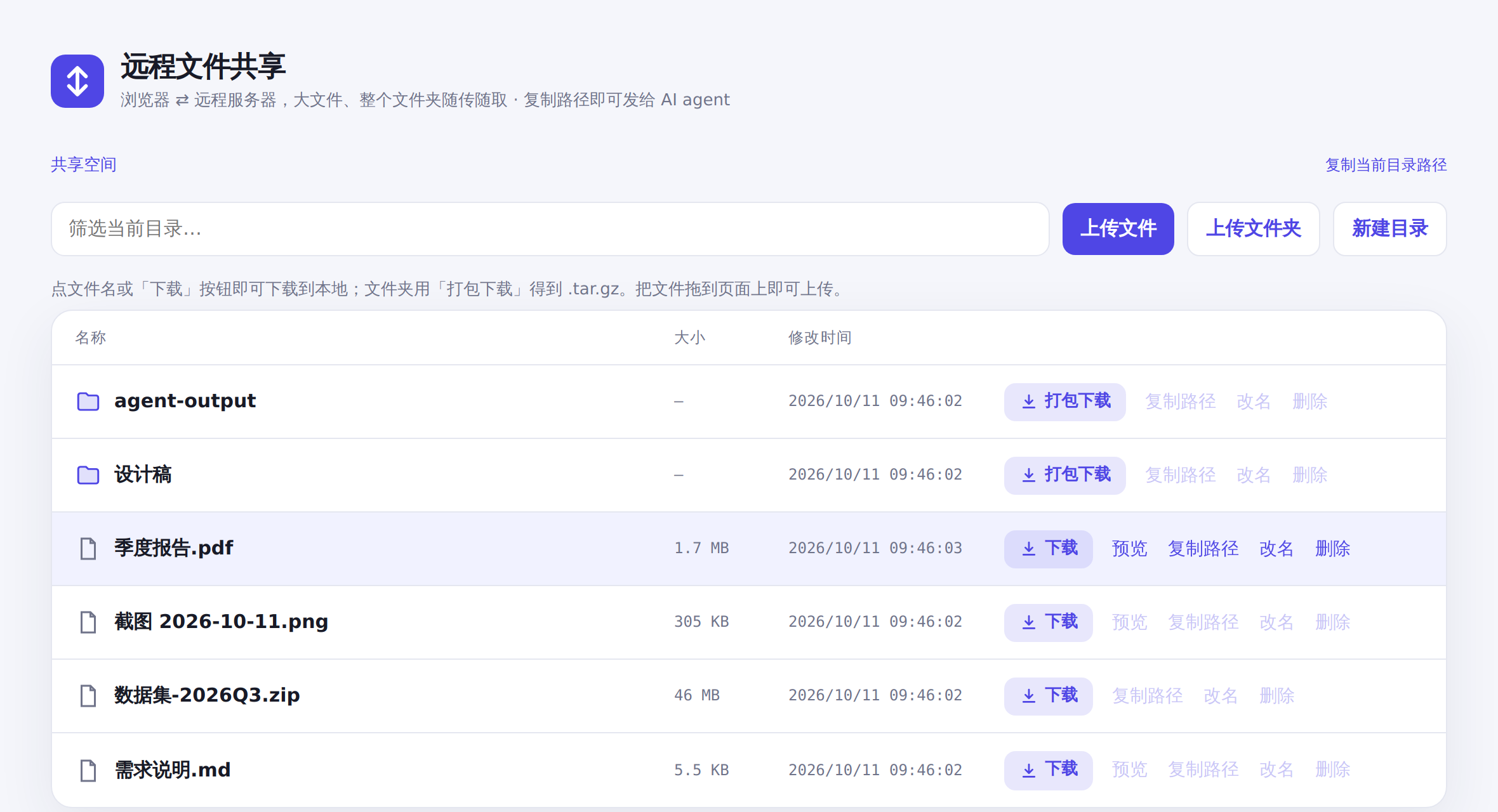Click the app logo with up-down arrows
This screenshot has width=1498, height=812.
(77, 81)
